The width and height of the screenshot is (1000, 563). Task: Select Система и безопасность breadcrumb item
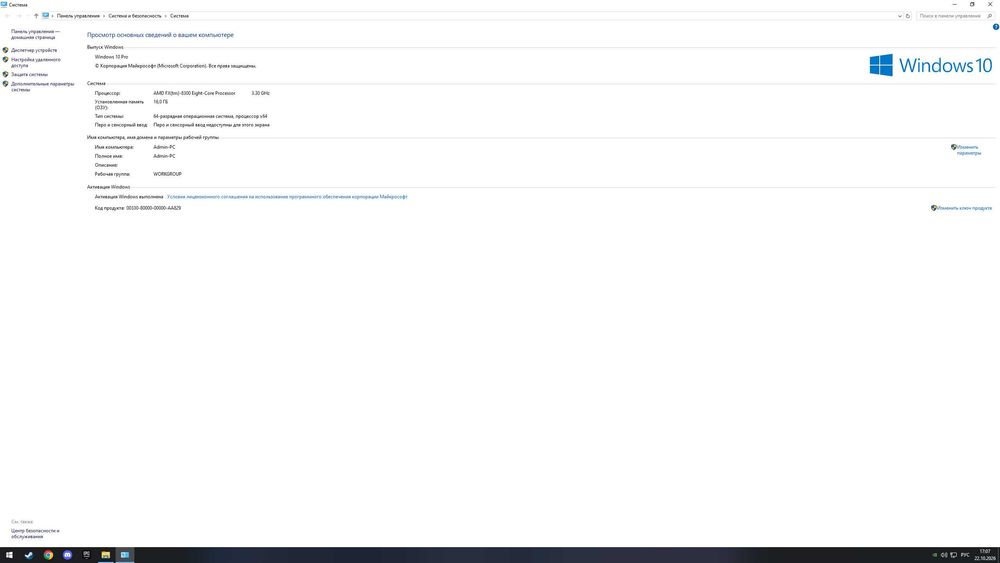135,16
